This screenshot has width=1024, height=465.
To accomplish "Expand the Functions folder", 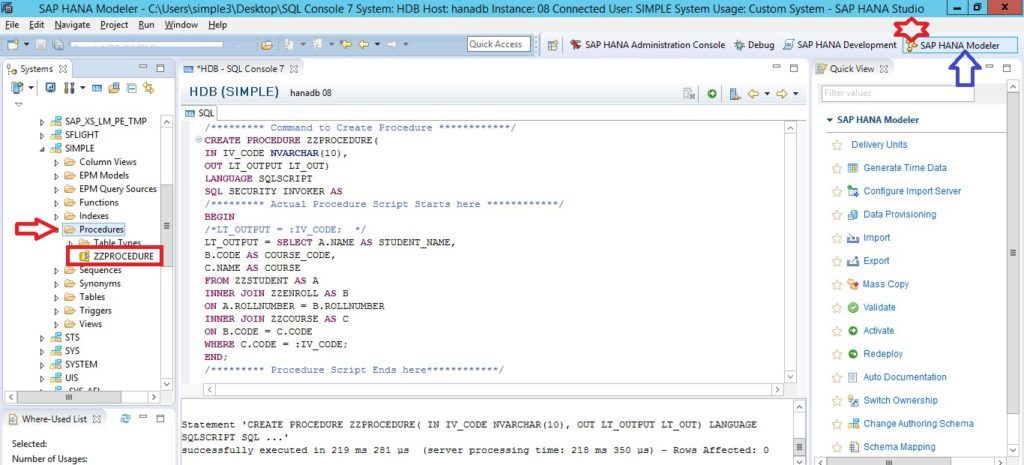I will [57, 202].
